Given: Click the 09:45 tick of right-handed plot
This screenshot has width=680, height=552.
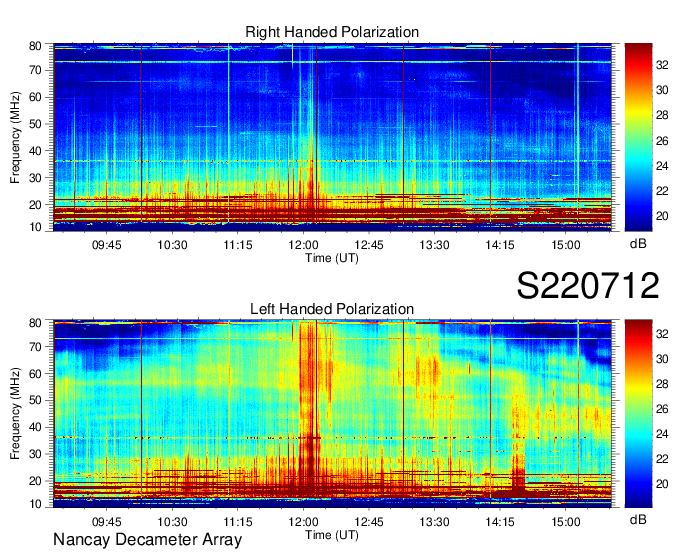Looking at the screenshot, I should tap(107, 245).
